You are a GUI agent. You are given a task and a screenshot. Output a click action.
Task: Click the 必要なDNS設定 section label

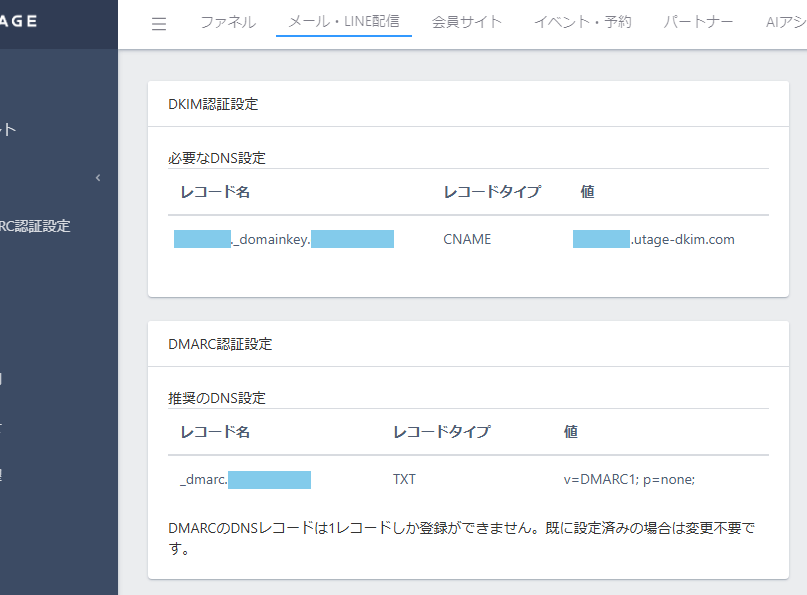coord(217,158)
